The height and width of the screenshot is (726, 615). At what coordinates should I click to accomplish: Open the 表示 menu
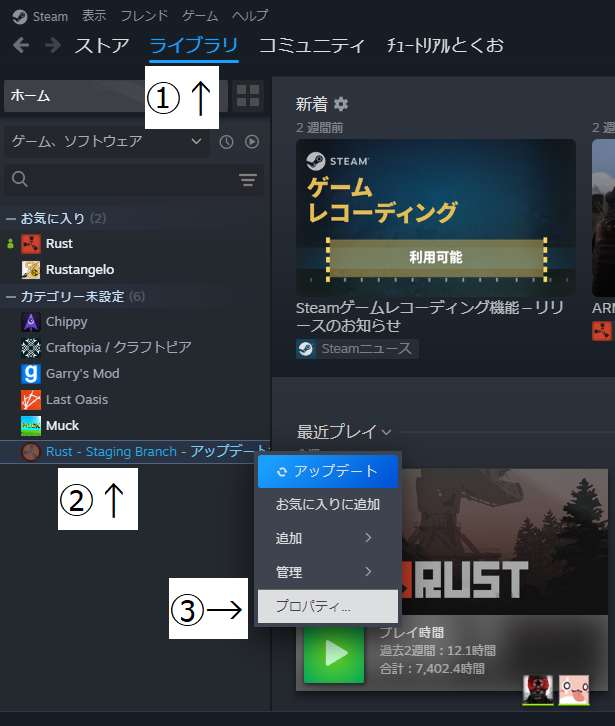tap(94, 16)
